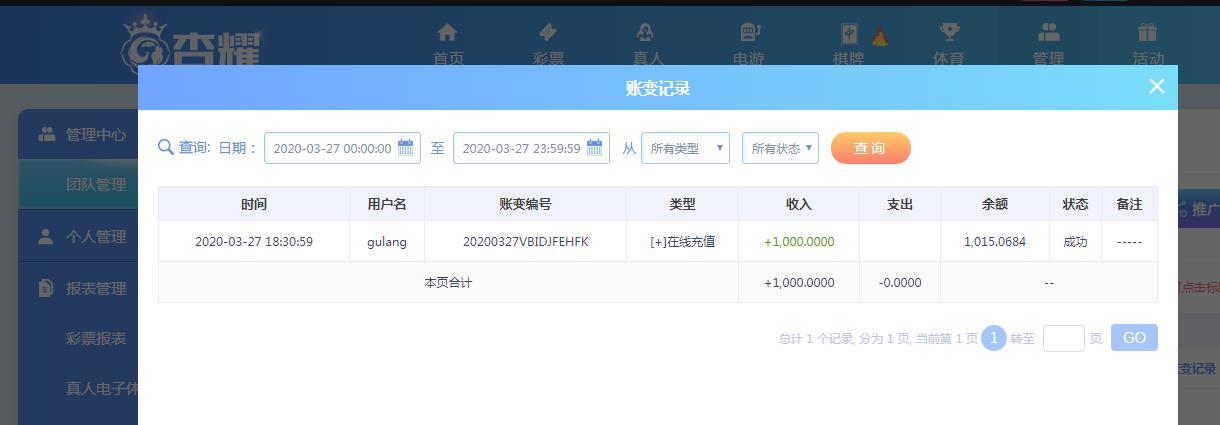Expand the 所有类型 dropdown
This screenshot has height=425, width=1220.
[x=685, y=148]
